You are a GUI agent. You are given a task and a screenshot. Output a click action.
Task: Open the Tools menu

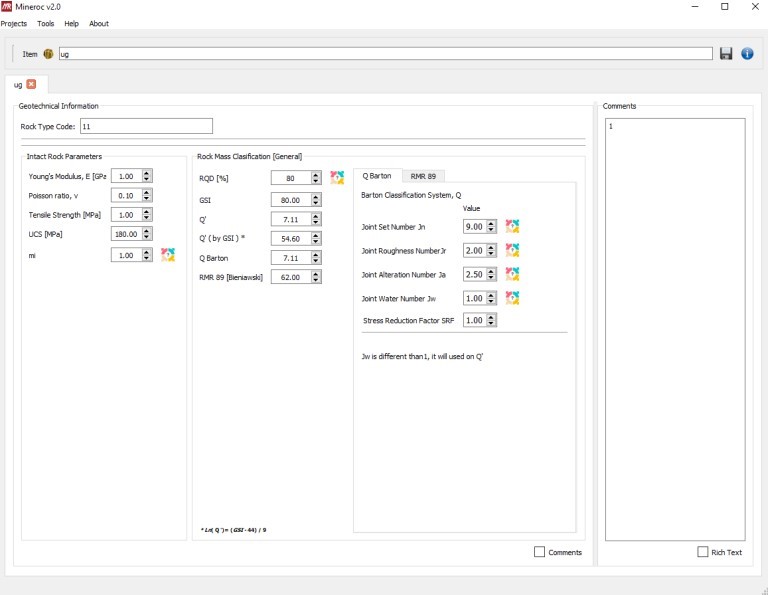[46, 24]
